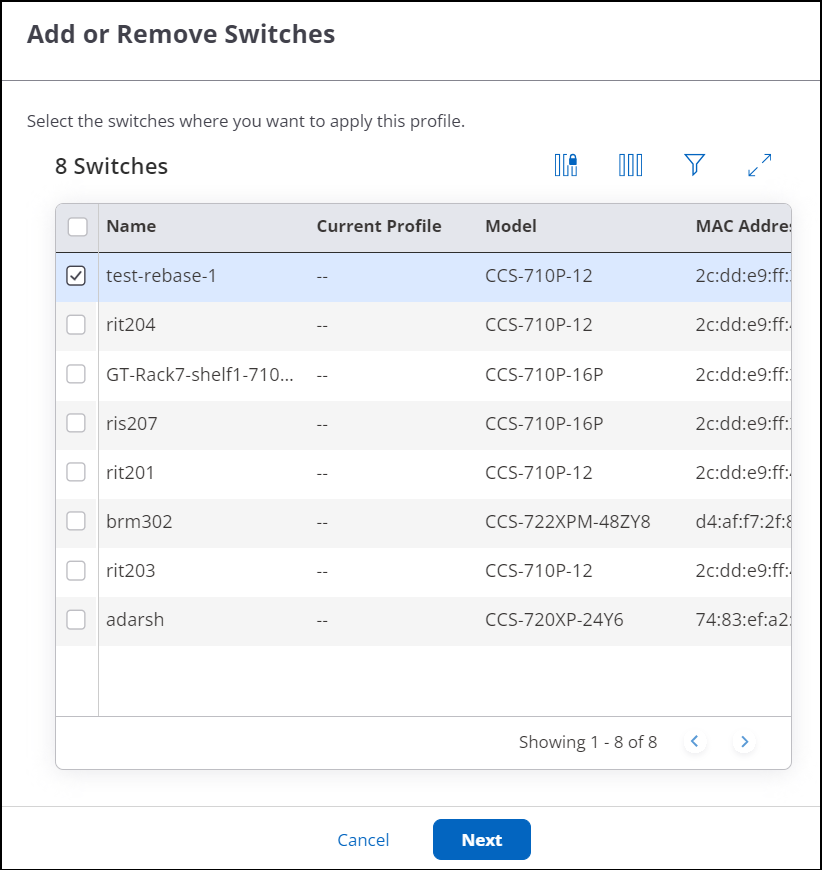Tick the ris207 row checkbox

(76, 423)
